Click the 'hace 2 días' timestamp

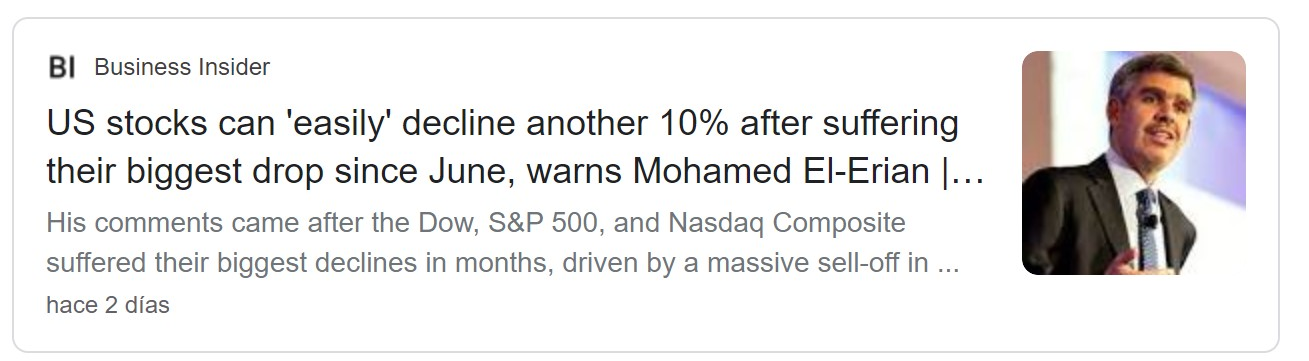point(108,306)
